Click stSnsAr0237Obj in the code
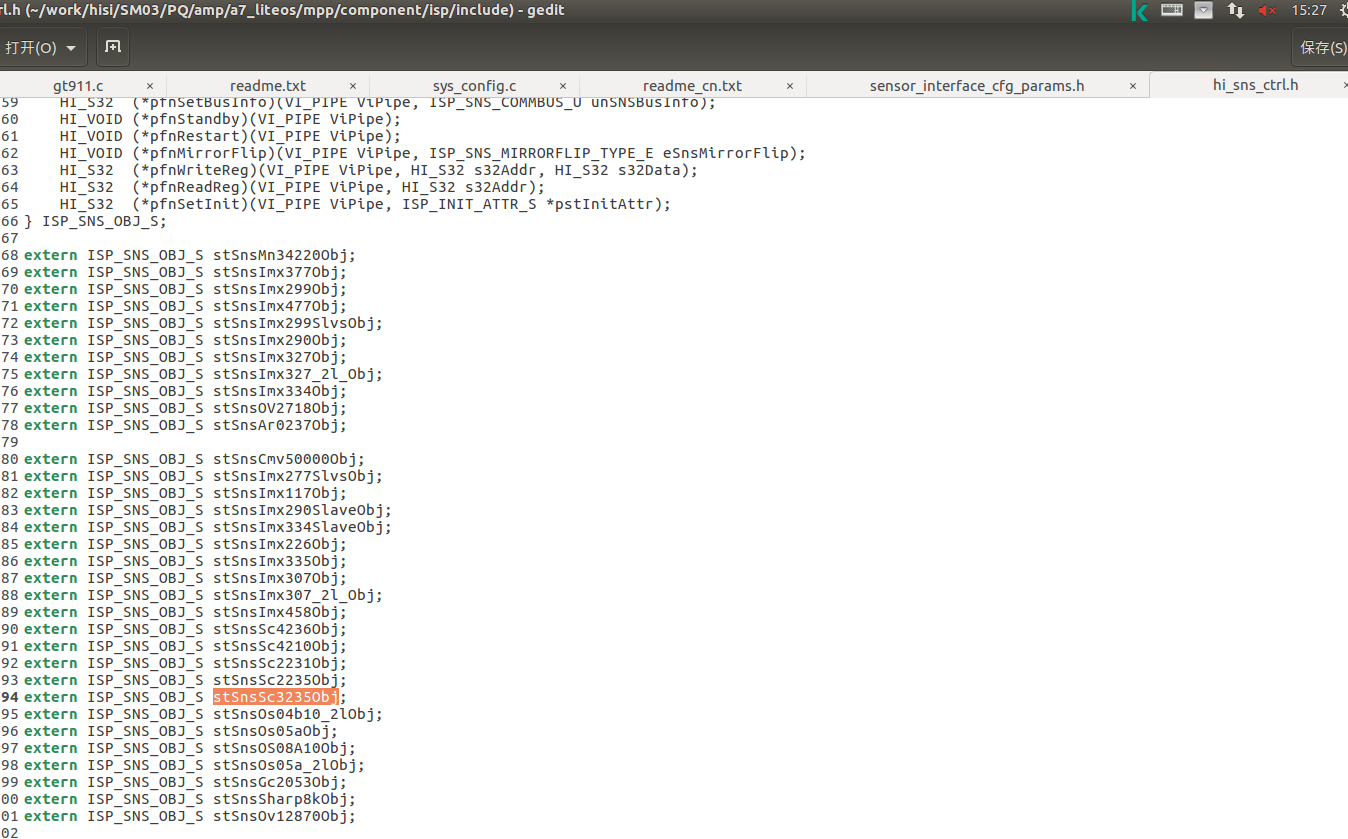 coord(276,425)
